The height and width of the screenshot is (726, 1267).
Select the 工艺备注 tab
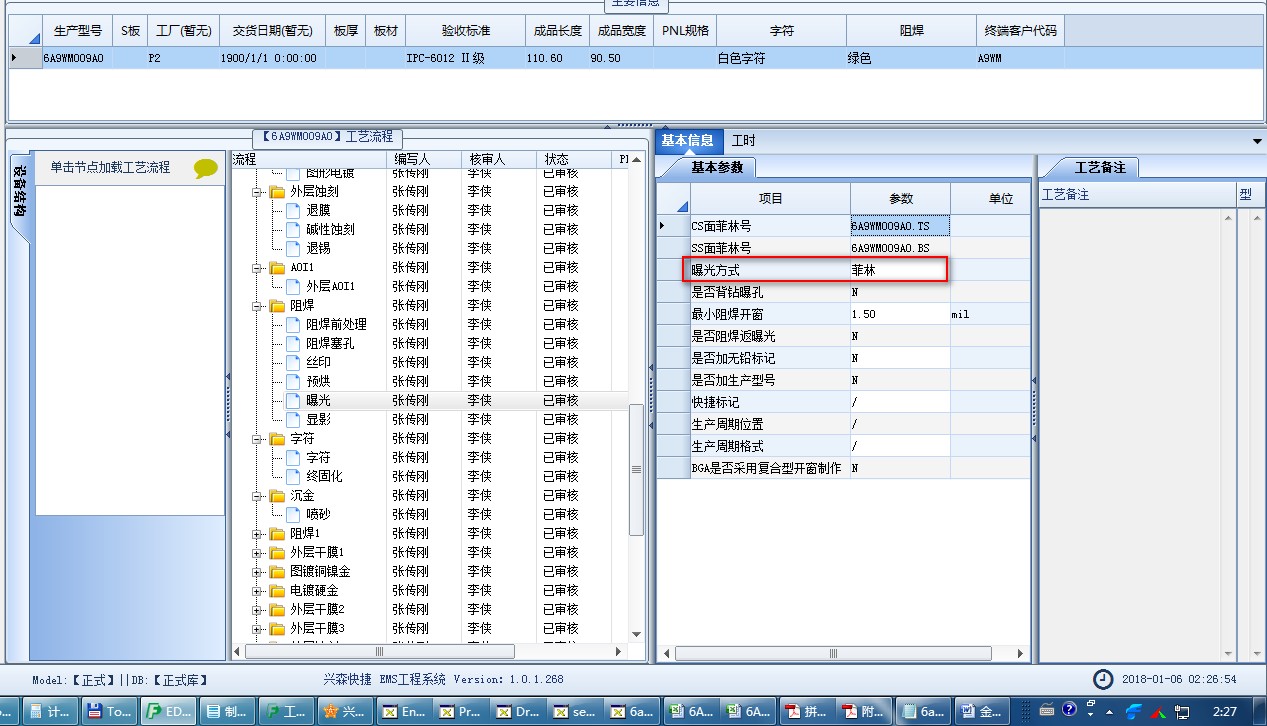tap(1100, 167)
